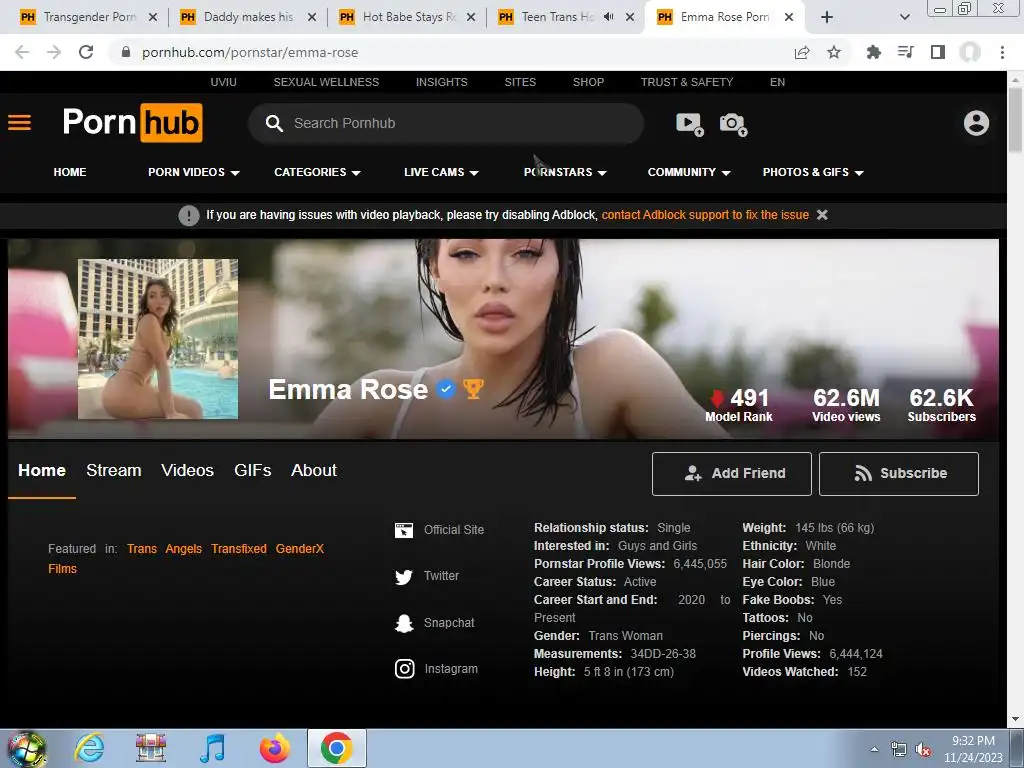This screenshot has height=768, width=1024.
Task: Click the Search Pornhub input field
Action: point(446,123)
